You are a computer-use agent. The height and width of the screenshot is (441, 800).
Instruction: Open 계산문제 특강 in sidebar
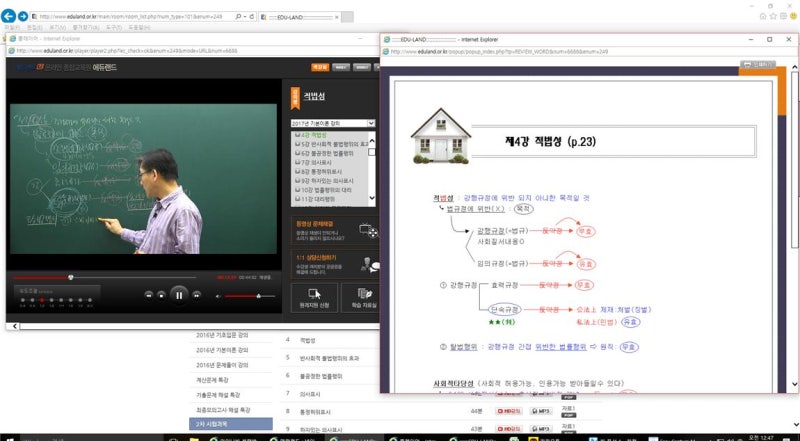(x=212, y=380)
